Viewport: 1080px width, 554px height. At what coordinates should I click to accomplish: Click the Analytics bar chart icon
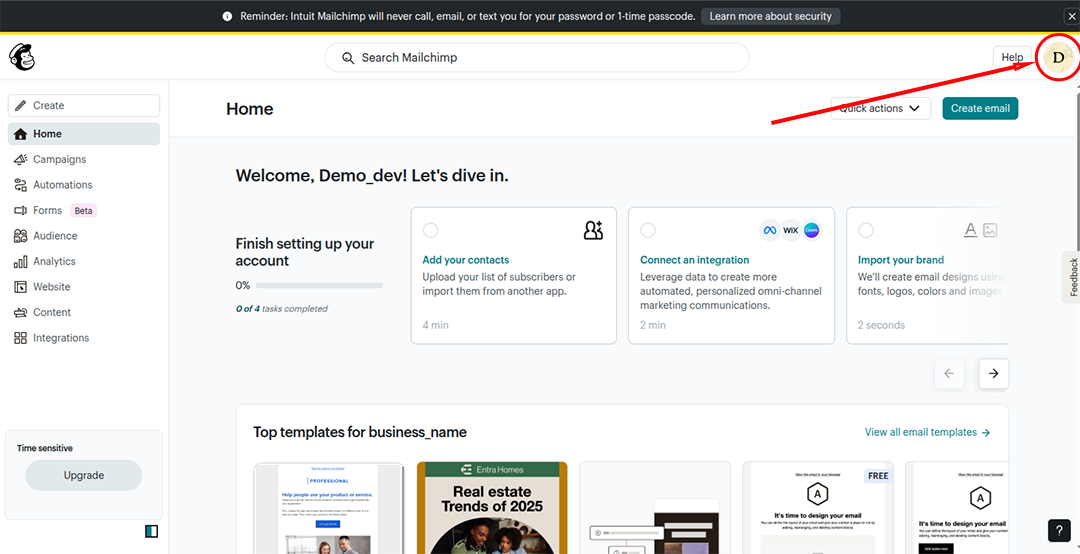coord(21,261)
